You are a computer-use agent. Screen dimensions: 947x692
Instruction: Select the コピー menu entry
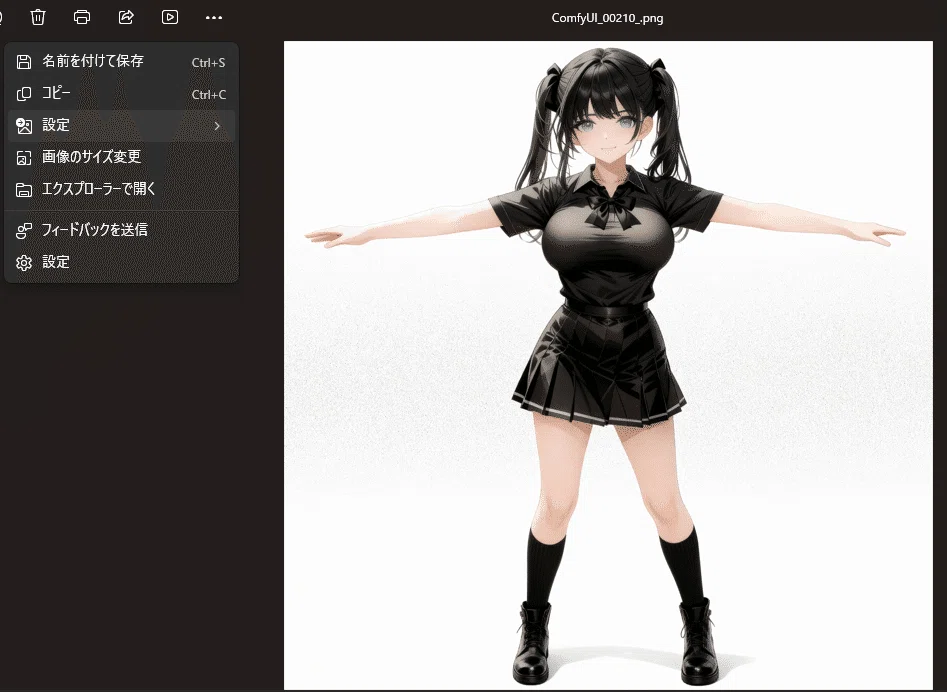click(x=121, y=94)
